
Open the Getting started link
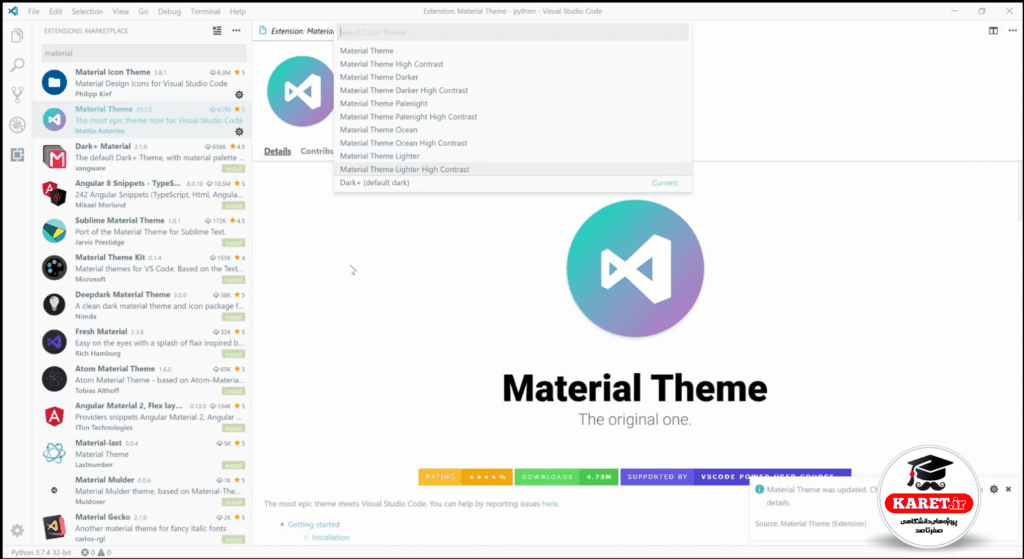(313, 524)
